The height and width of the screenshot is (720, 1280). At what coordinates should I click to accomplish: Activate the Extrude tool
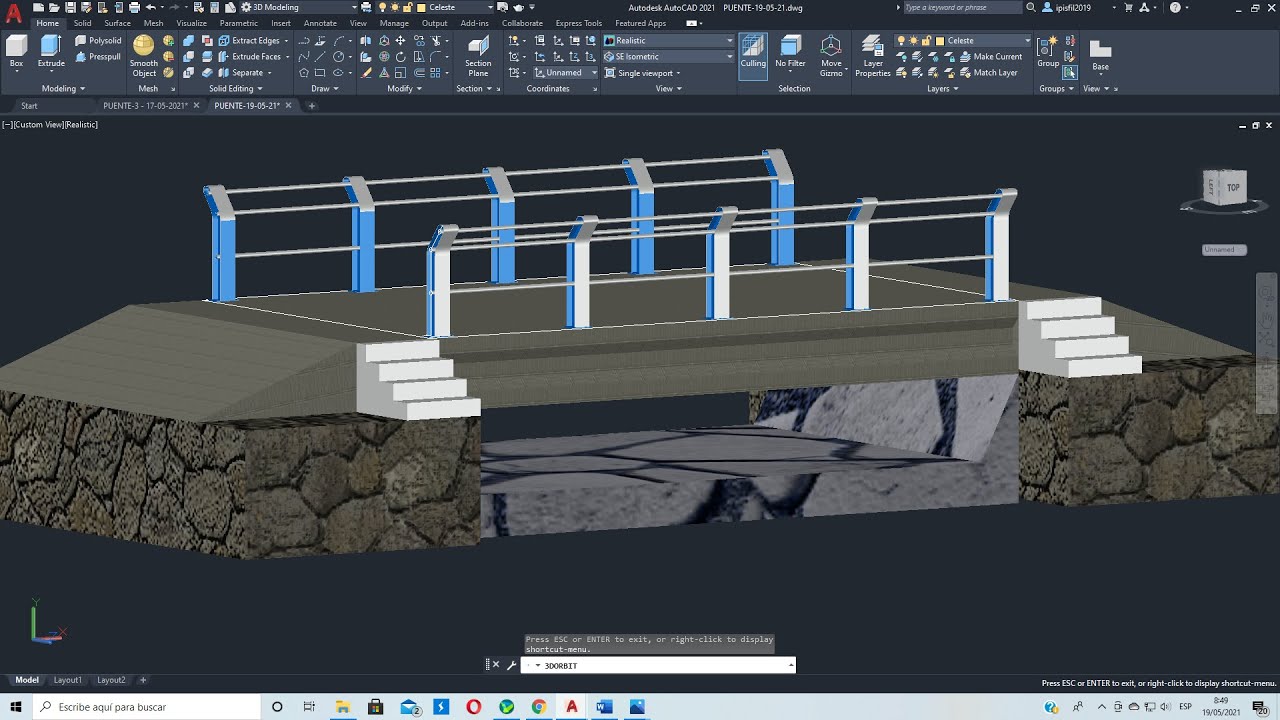(51, 52)
